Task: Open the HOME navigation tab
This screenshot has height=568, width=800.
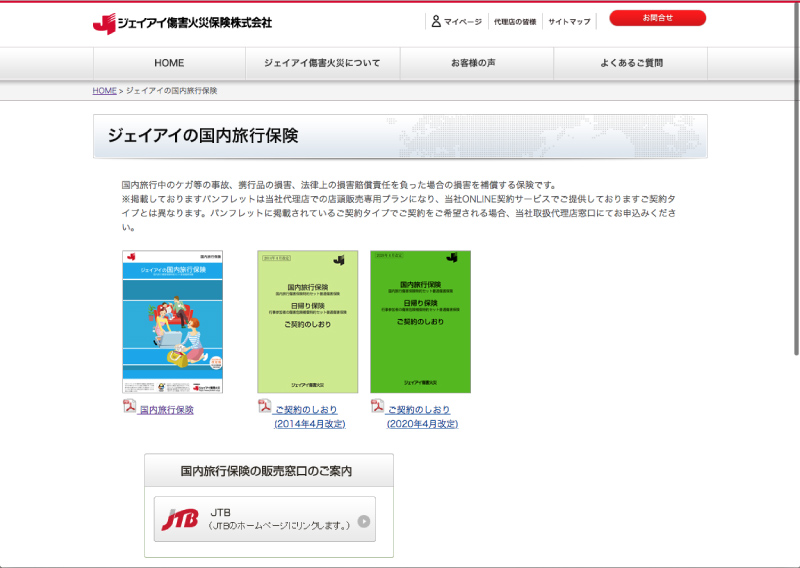Action: click(169, 63)
